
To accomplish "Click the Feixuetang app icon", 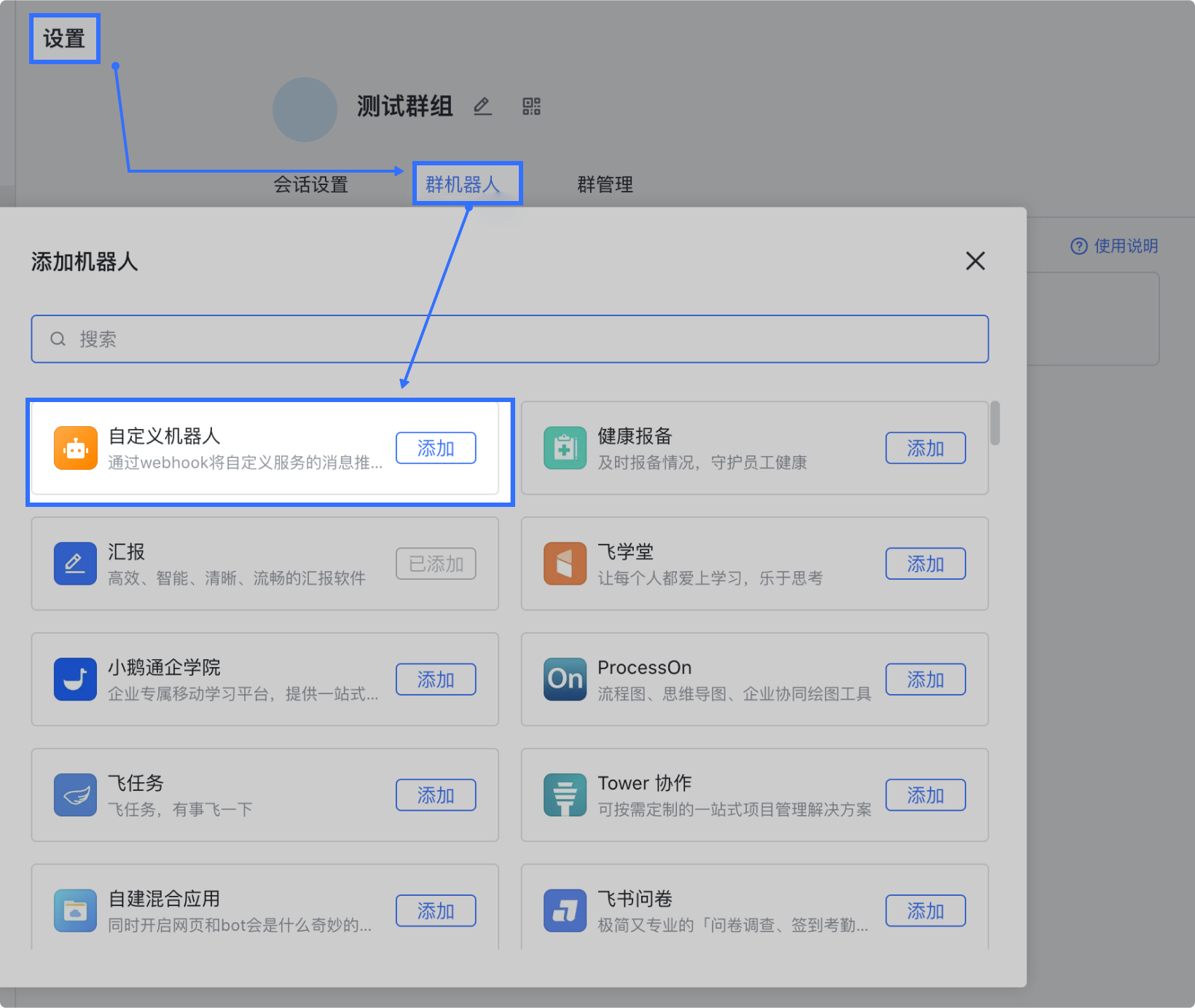I will (565, 564).
